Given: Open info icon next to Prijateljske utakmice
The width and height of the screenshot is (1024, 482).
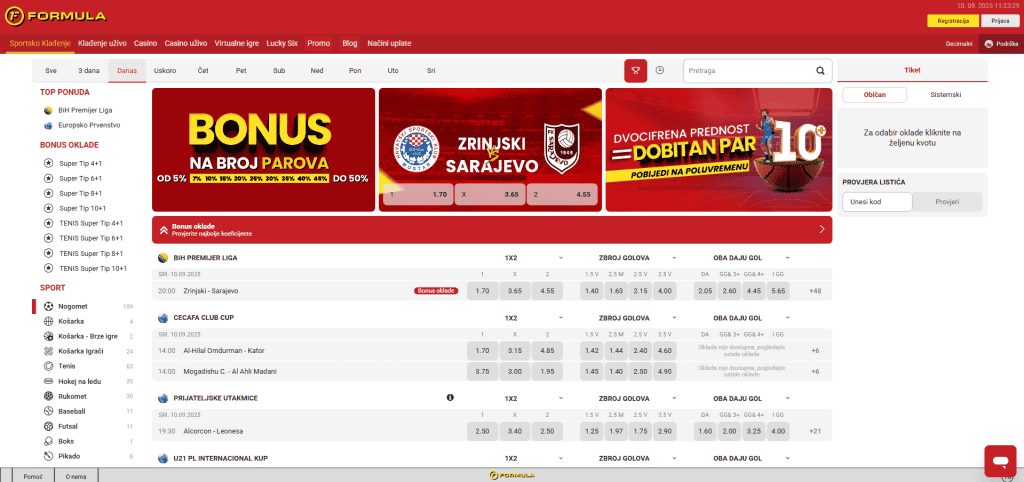Looking at the screenshot, I should click(x=450, y=398).
